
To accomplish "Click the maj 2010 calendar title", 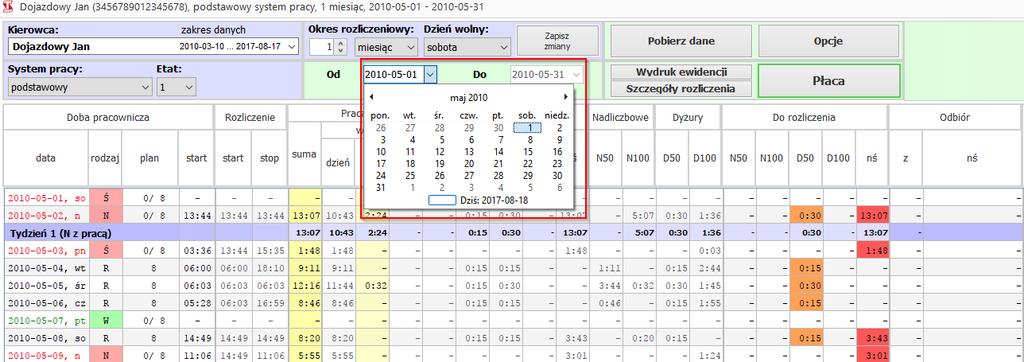I will 468,98.
